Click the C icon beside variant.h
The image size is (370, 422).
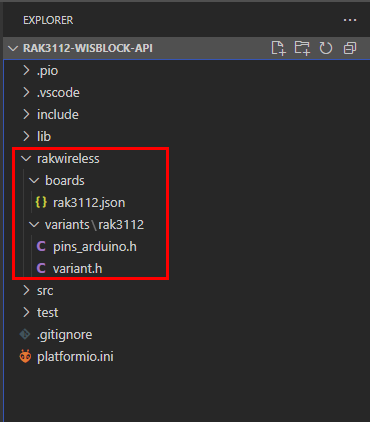coord(41,268)
